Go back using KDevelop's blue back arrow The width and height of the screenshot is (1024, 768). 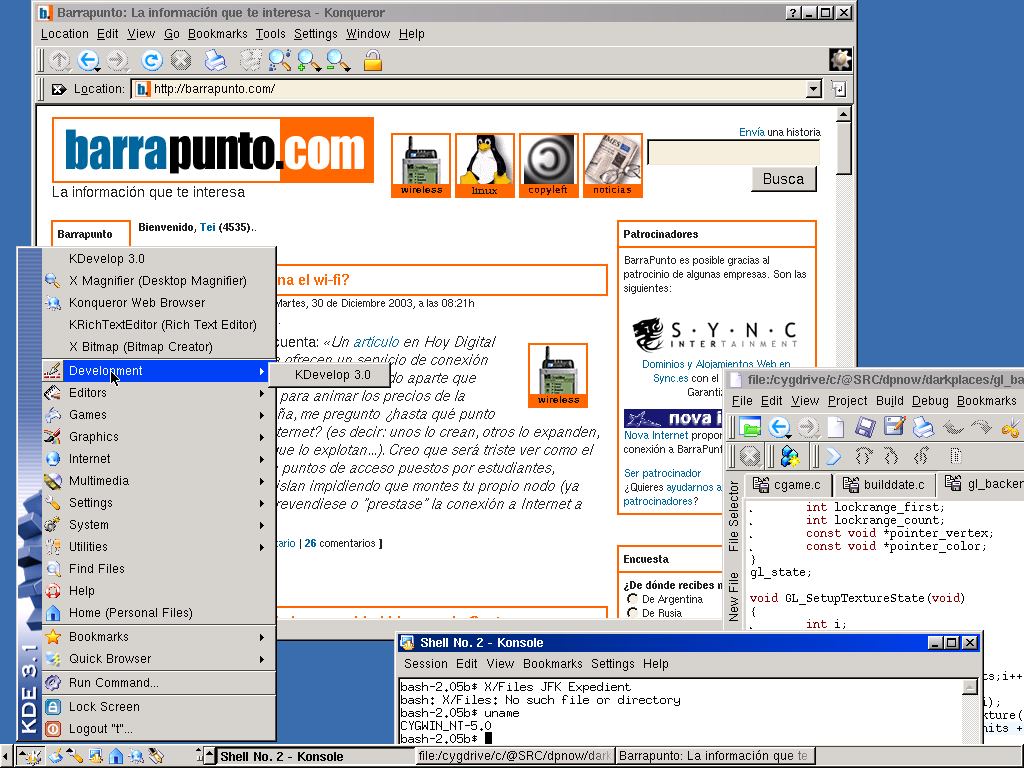[x=779, y=428]
